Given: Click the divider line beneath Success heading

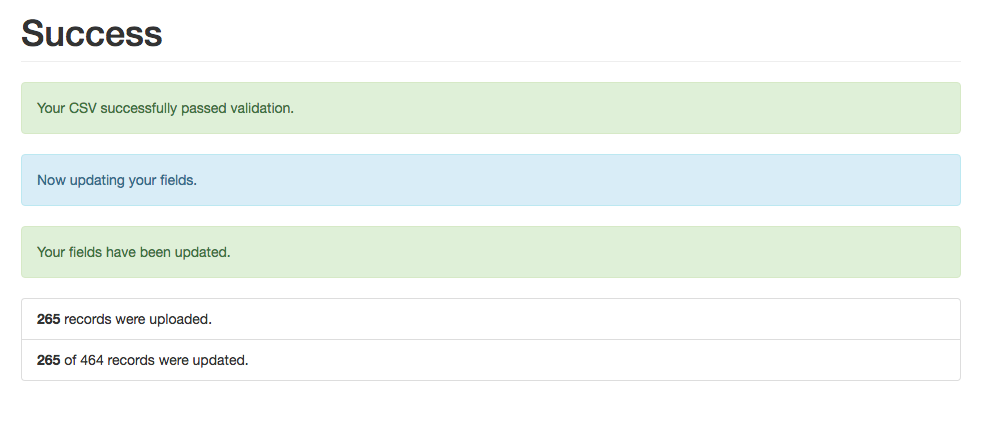Looking at the screenshot, I should click(x=491, y=61).
